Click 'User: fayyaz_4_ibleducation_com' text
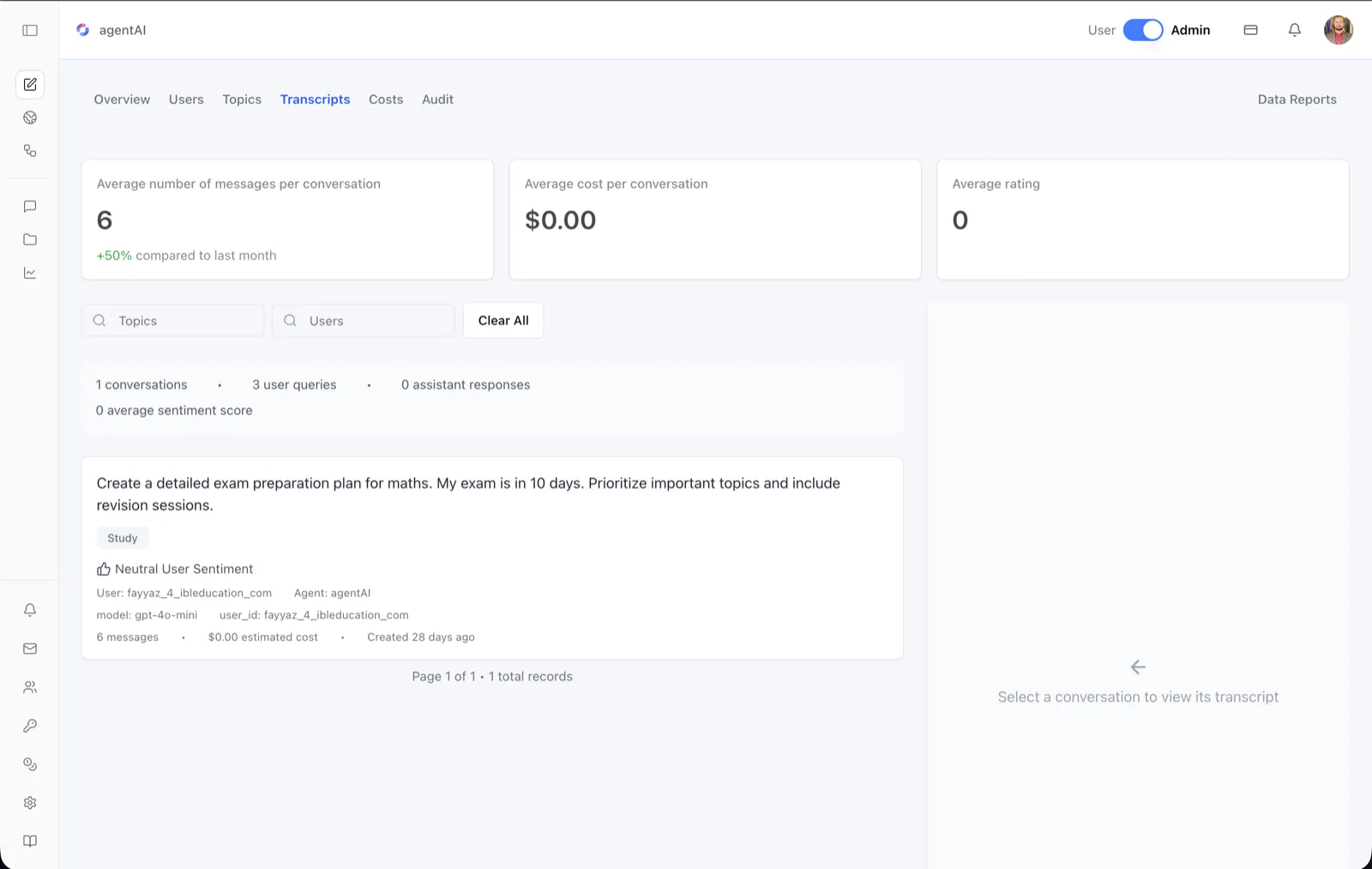 tap(184, 593)
